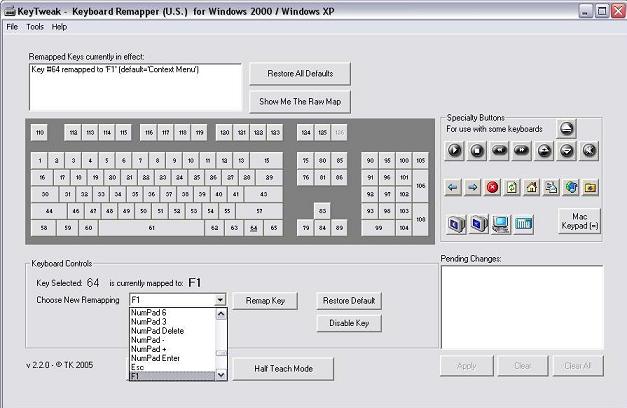Viewport: 627px width, 408px height.
Task: Select numeric keypad key 90
Action: [x=370, y=161]
